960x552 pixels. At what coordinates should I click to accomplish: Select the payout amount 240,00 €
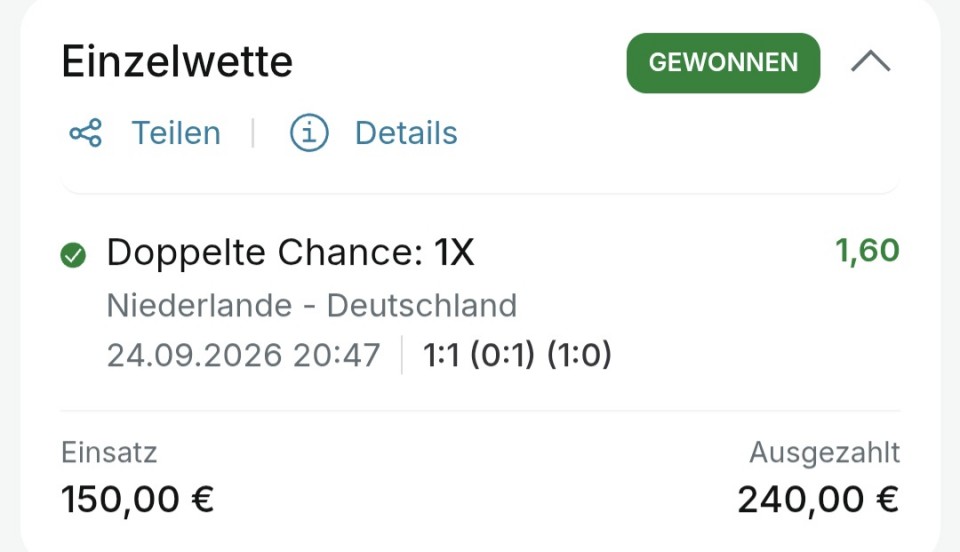click(x=818, y=499)
